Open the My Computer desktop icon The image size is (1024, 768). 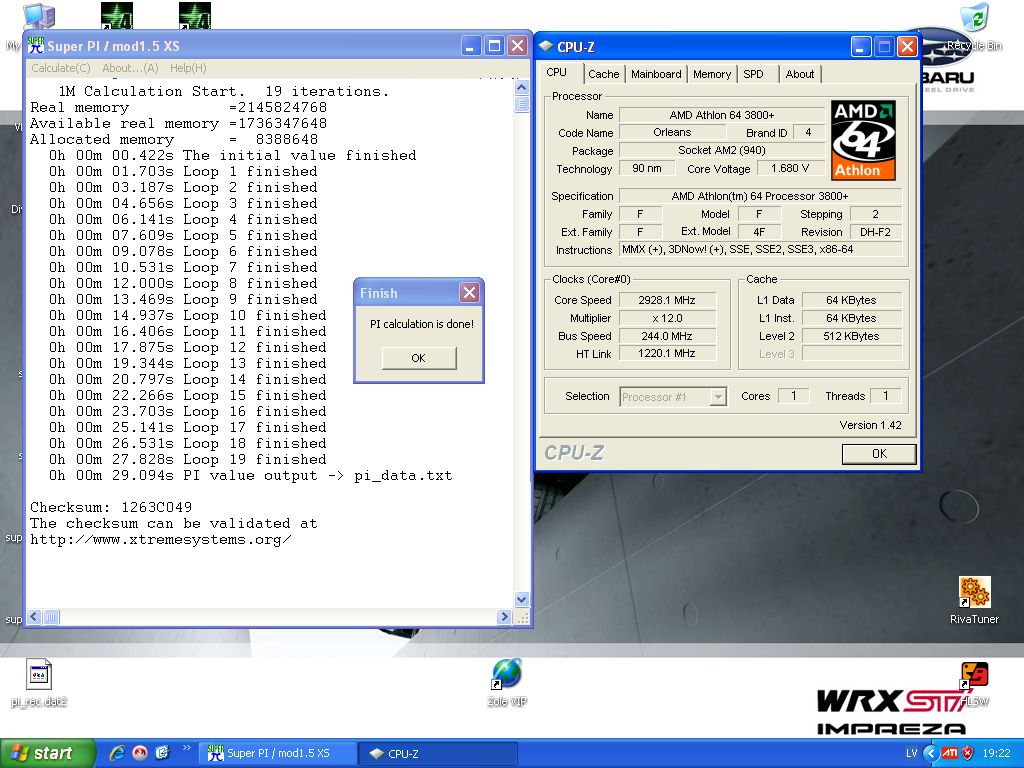click(x=38, y=17)
